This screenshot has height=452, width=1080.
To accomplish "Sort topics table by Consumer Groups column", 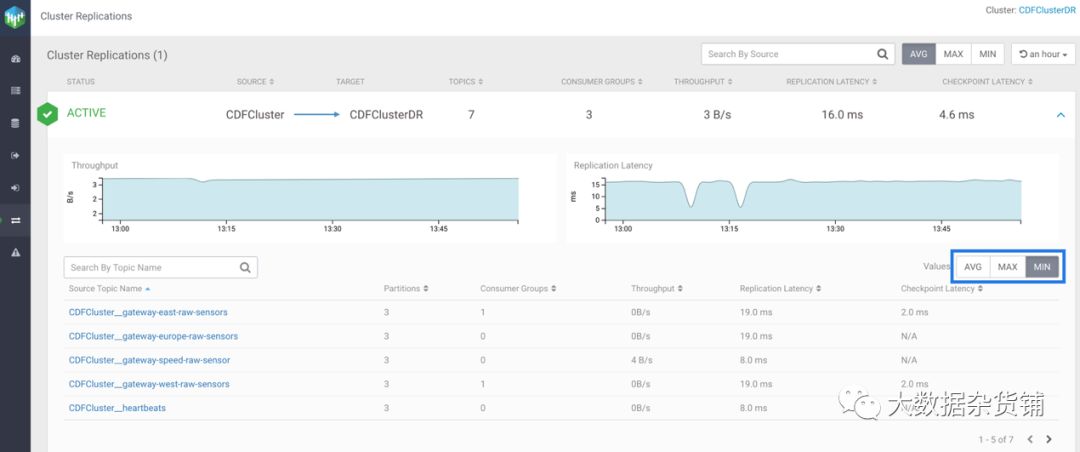I will pos(518,289).
